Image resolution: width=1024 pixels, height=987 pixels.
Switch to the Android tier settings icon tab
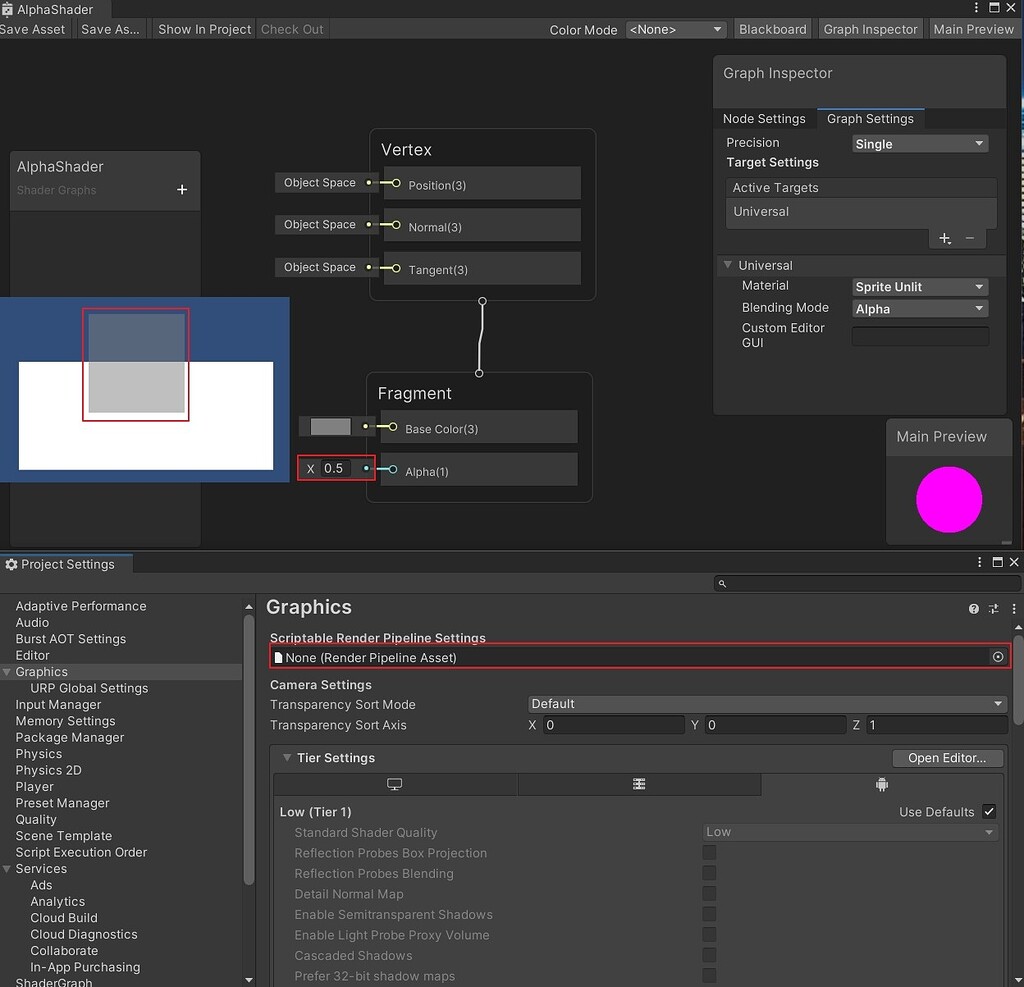[881, 784]
